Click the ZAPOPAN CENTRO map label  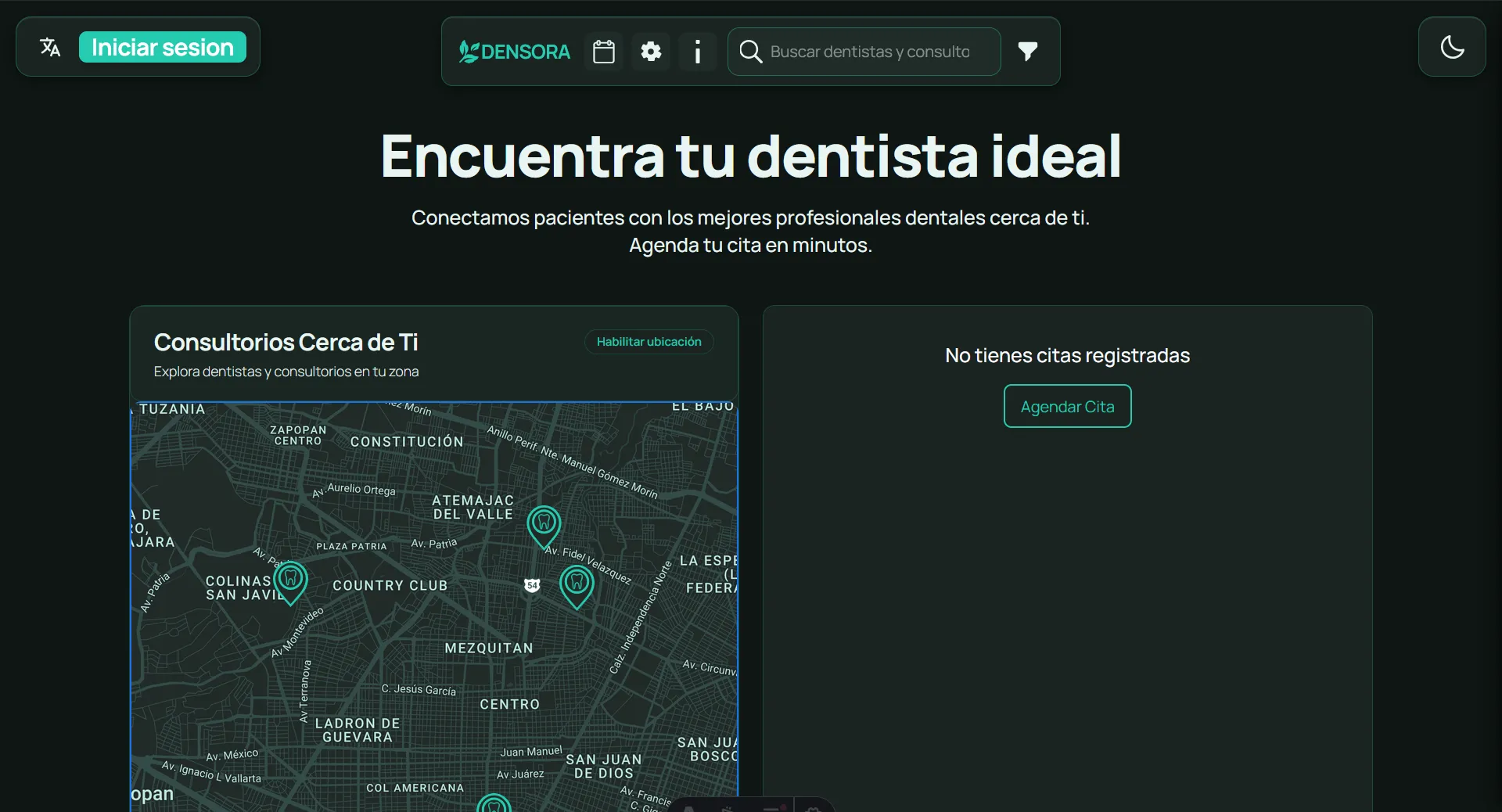[298, 435]
